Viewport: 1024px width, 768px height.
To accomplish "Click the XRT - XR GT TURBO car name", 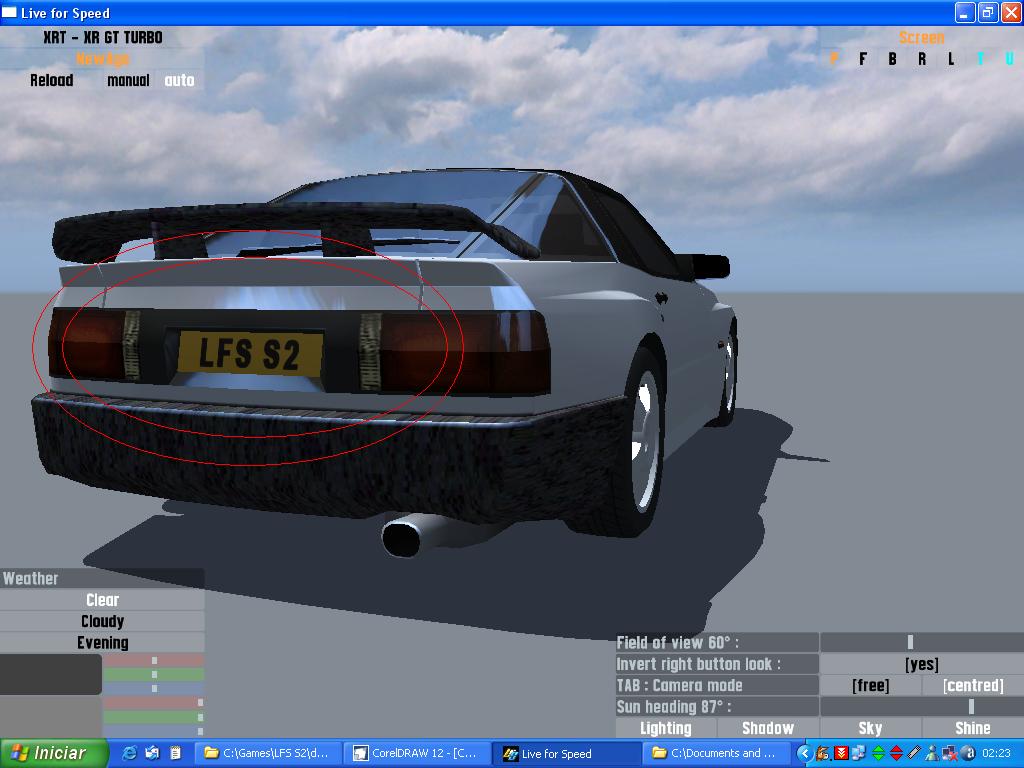I will [103, 37].
